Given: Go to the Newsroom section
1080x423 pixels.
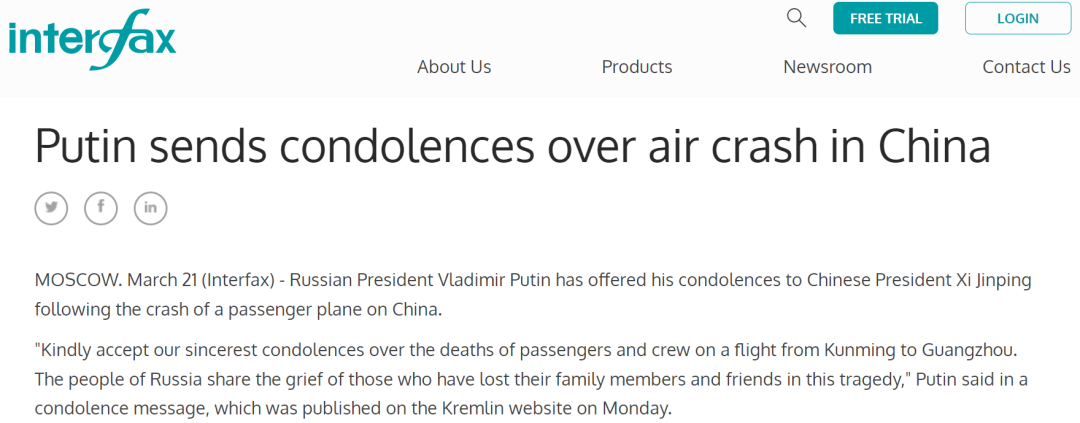Looking at the screenshot, I should (x=827, y=67).
